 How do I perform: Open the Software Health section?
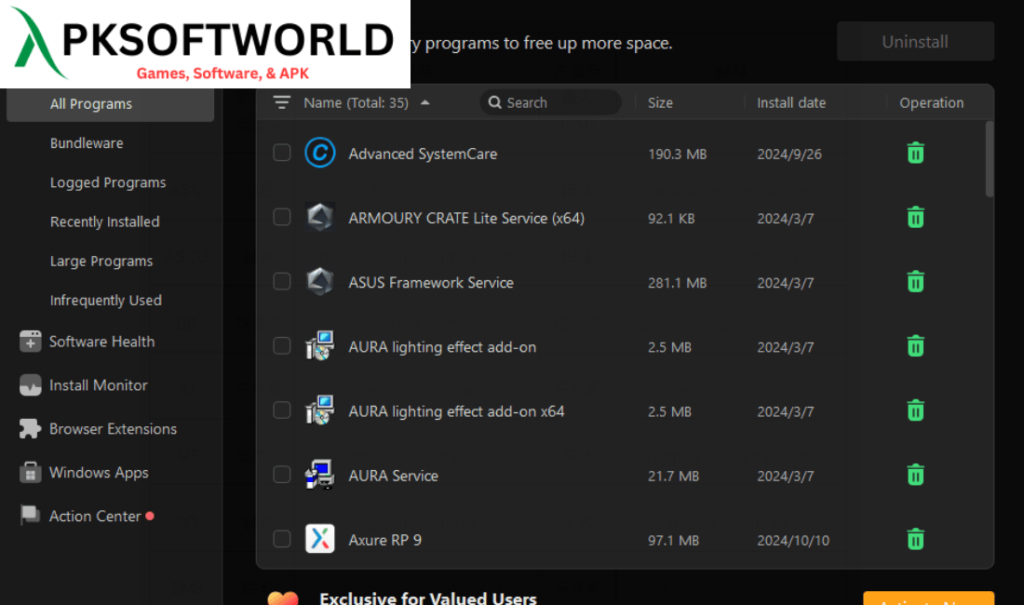coord(102,341)
